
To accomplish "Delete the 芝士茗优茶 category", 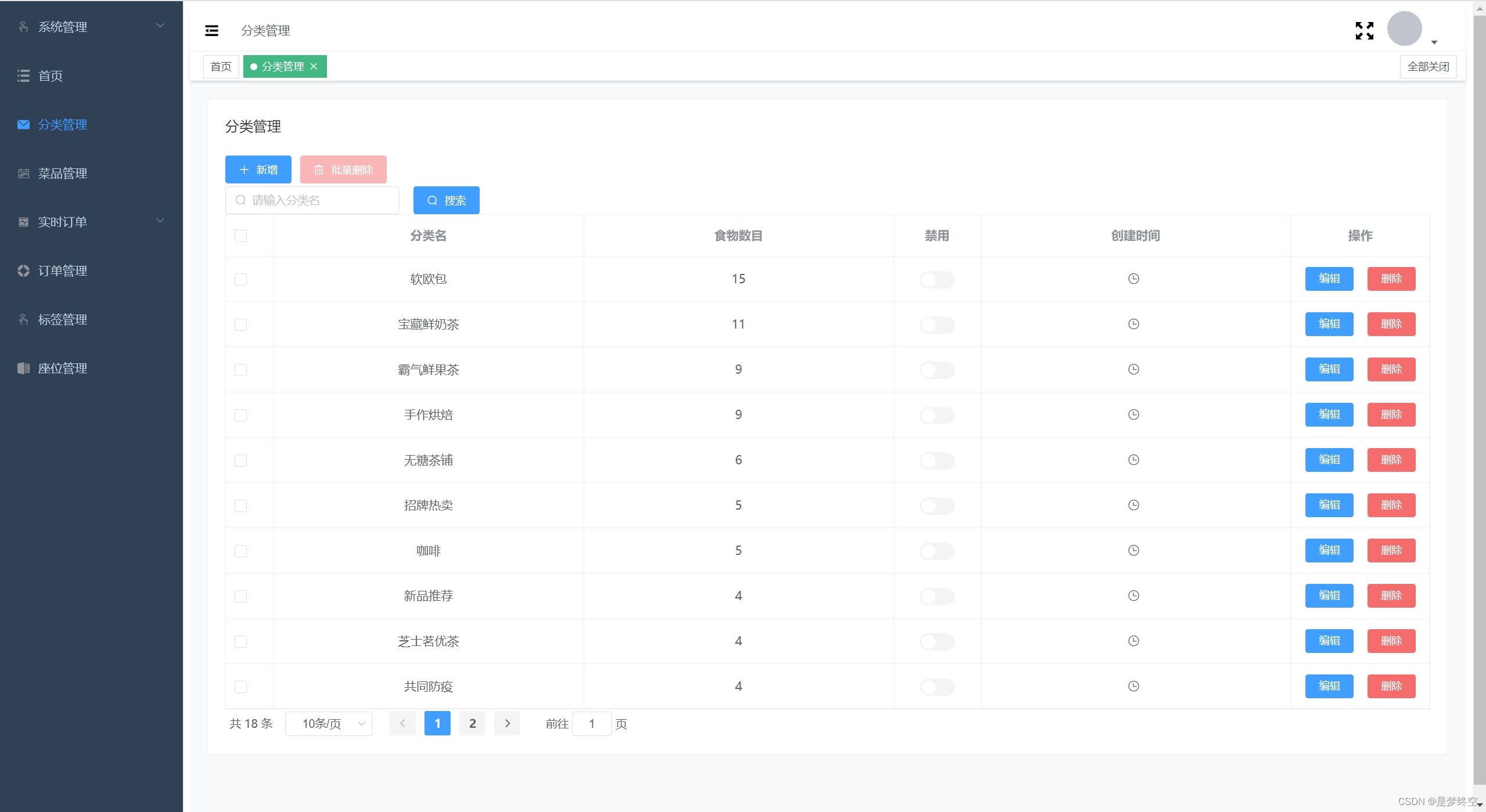I will [x=1391, y=641].
